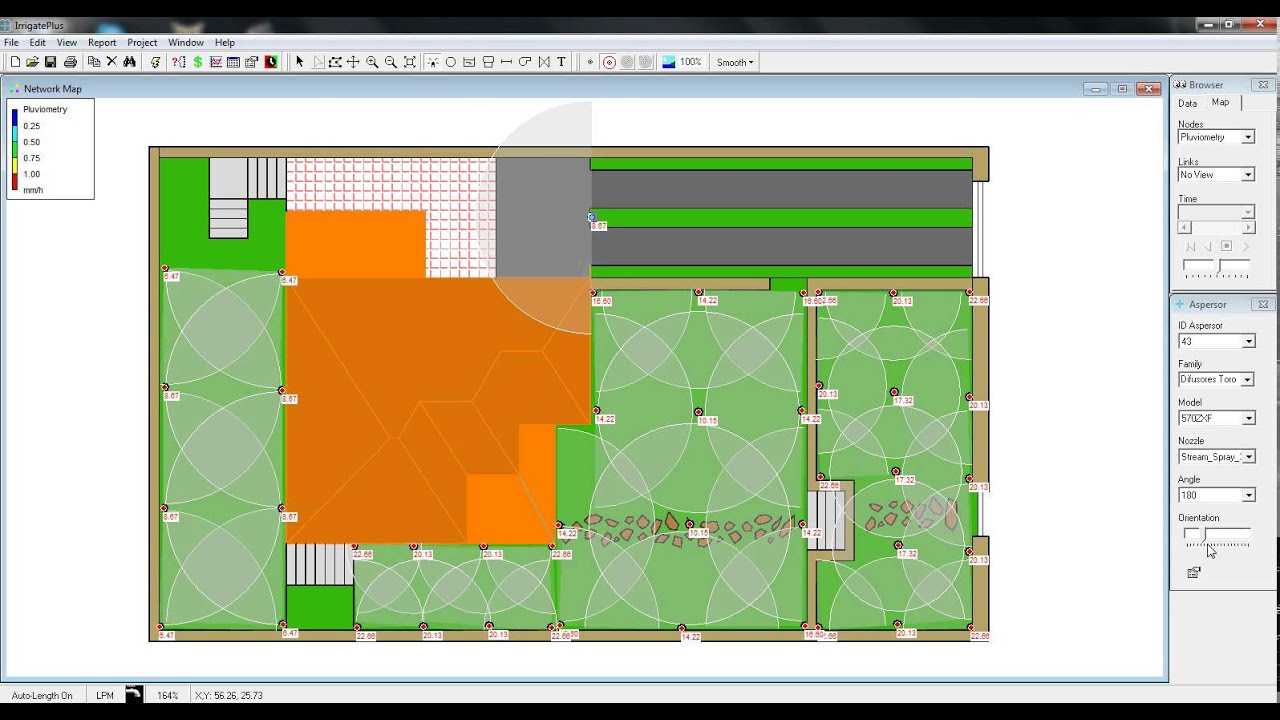
Task: Select the pan (four-arrow) tool
Action: (353, 62)
